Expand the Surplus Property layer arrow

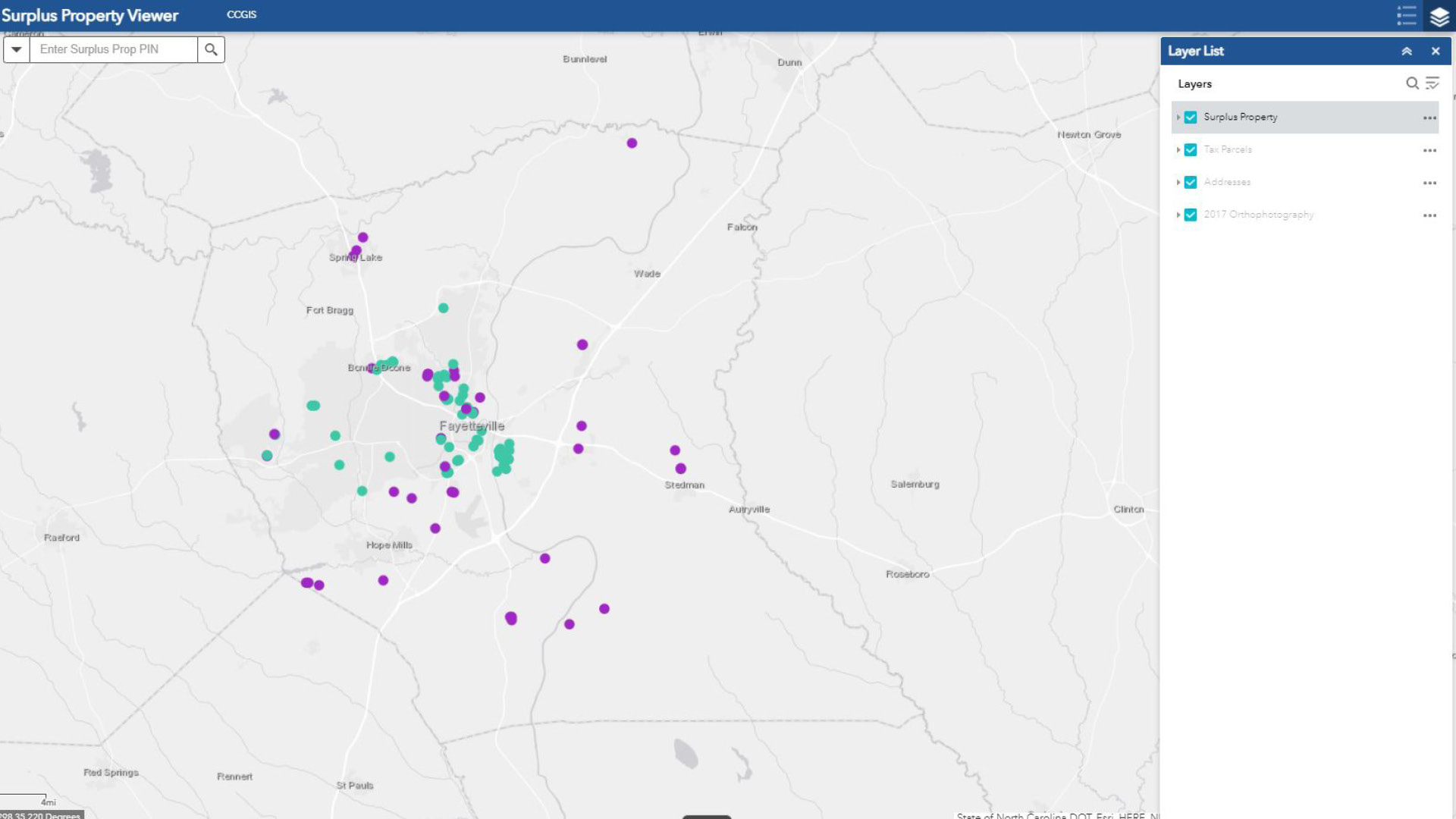pyautogui.click(x=1178, y=118)
